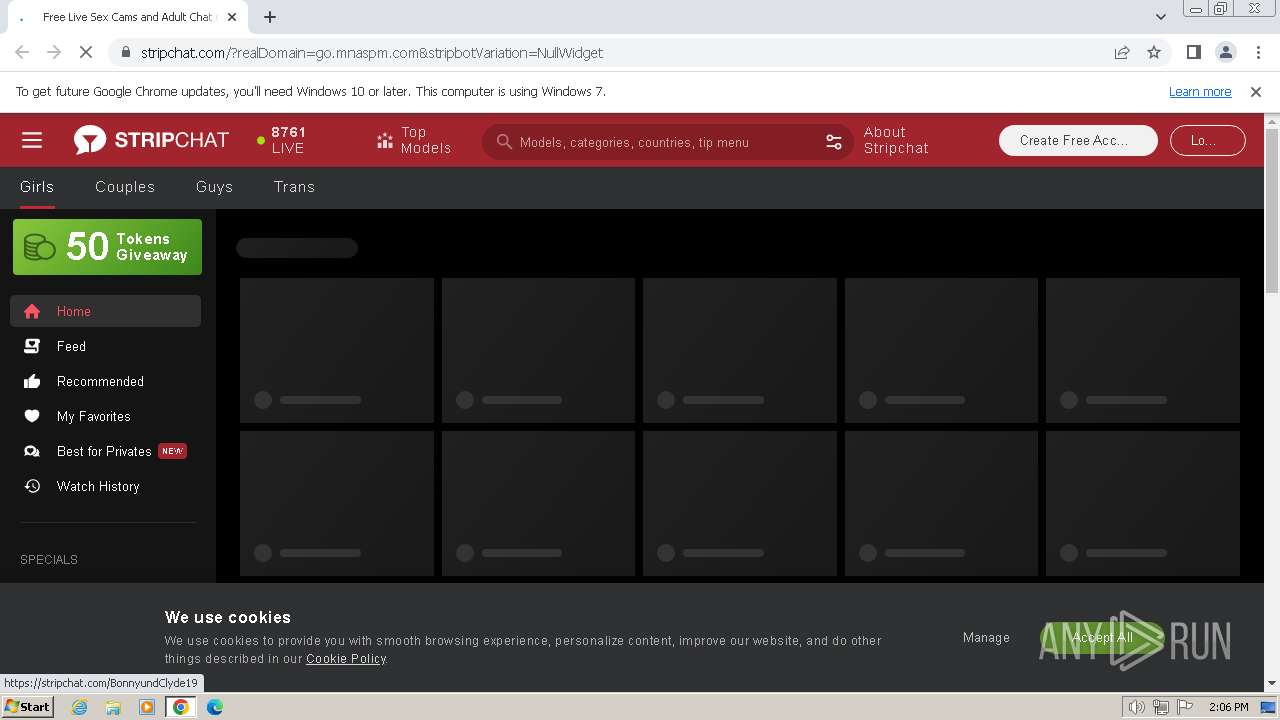This screenshot has height=720, width=1280.
Task: Switch to the Couples tab
Action: click(x=125, y=187)
